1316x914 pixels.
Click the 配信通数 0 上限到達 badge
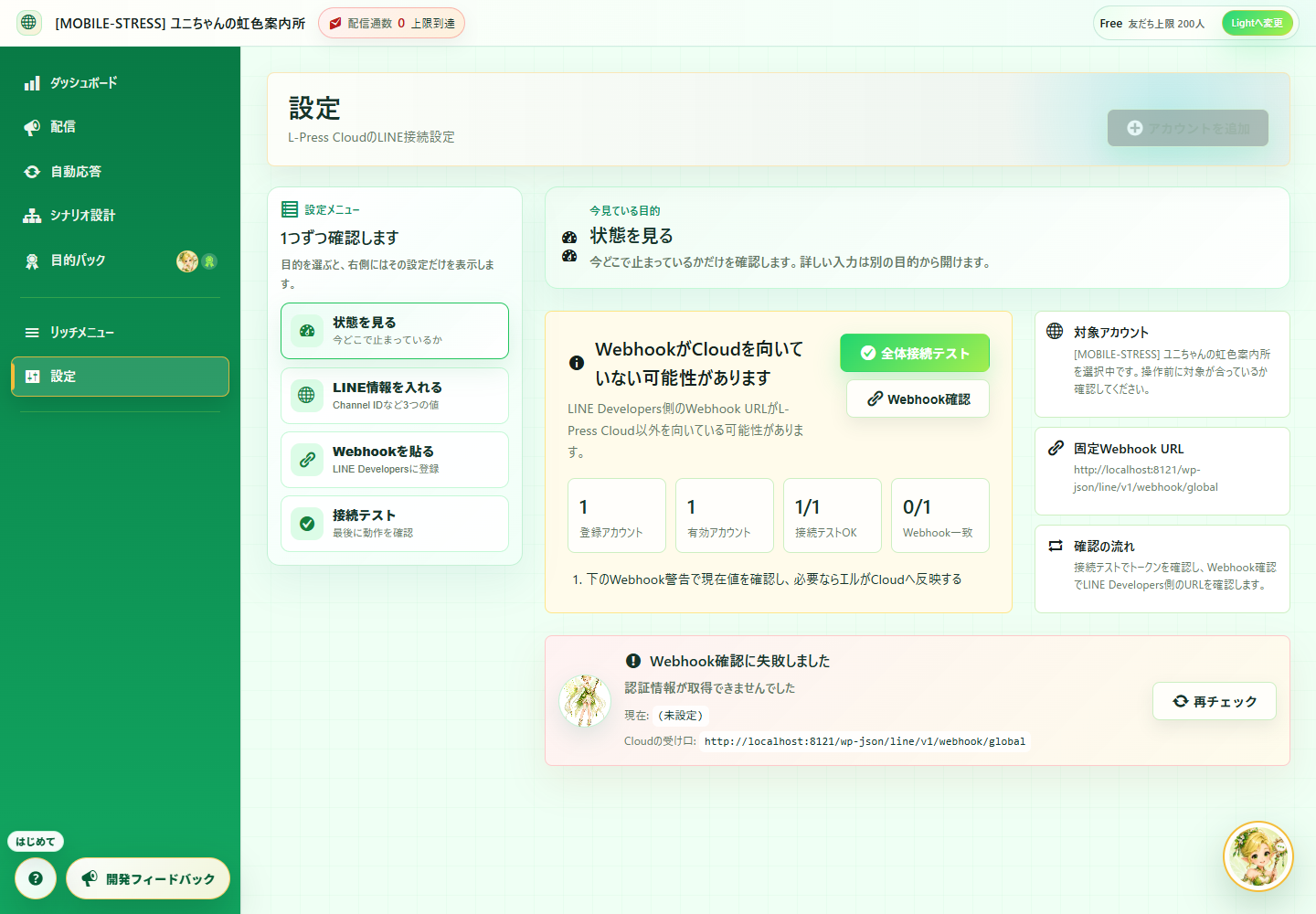(x=391, y=23)
